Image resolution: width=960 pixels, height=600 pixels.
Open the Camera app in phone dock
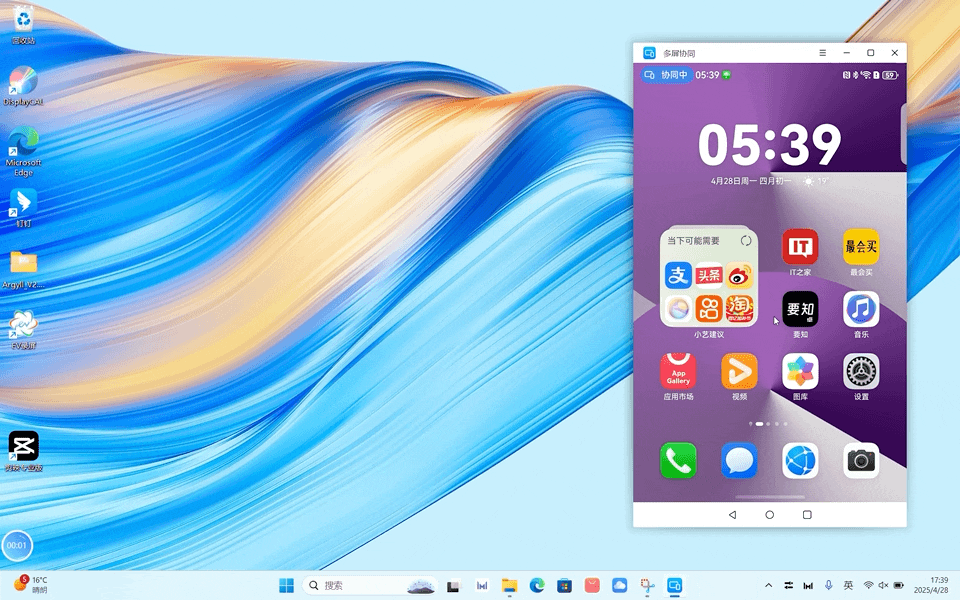click(x=861, y=461)
